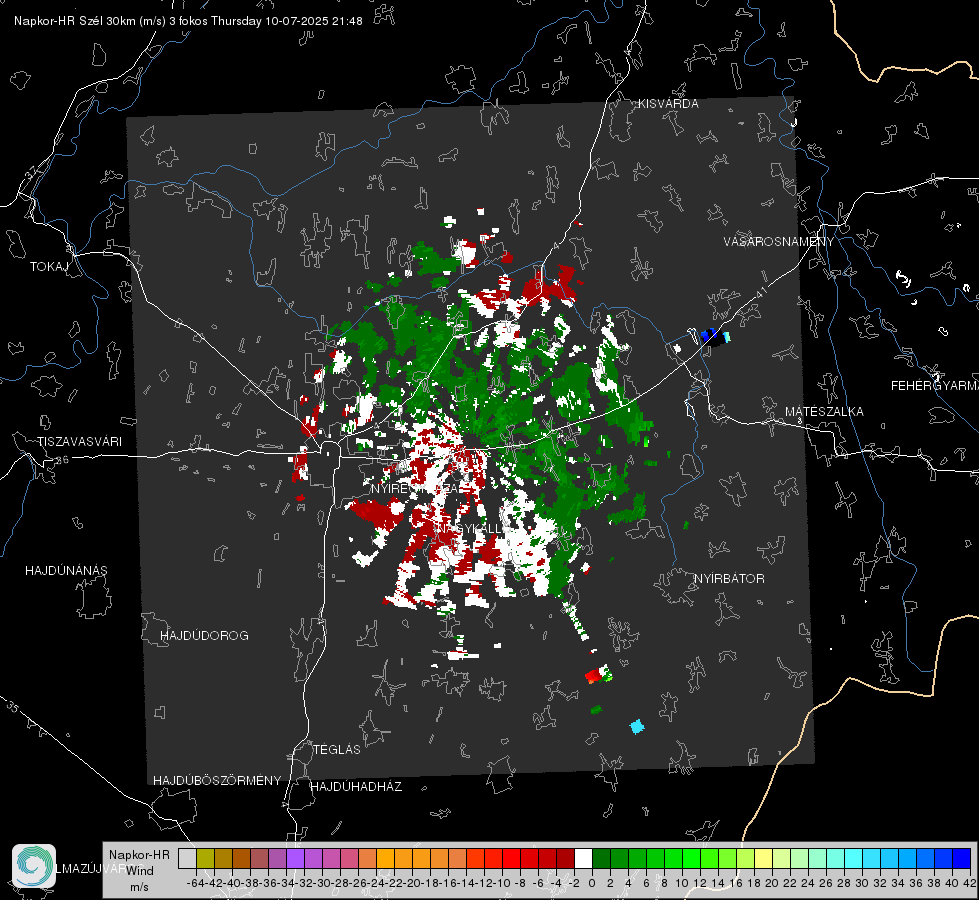Screen dimensions: 979x900
Task: Click the HAJDÚBÖSZÖRMÉNY town label
Action: (x=217, y=780)
